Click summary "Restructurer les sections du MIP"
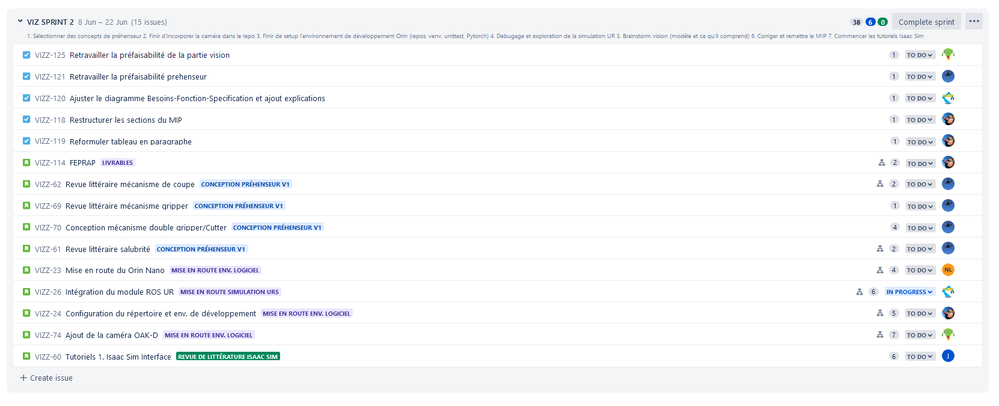This screenshot has height=406, width=999. click(x=126, y=120)
